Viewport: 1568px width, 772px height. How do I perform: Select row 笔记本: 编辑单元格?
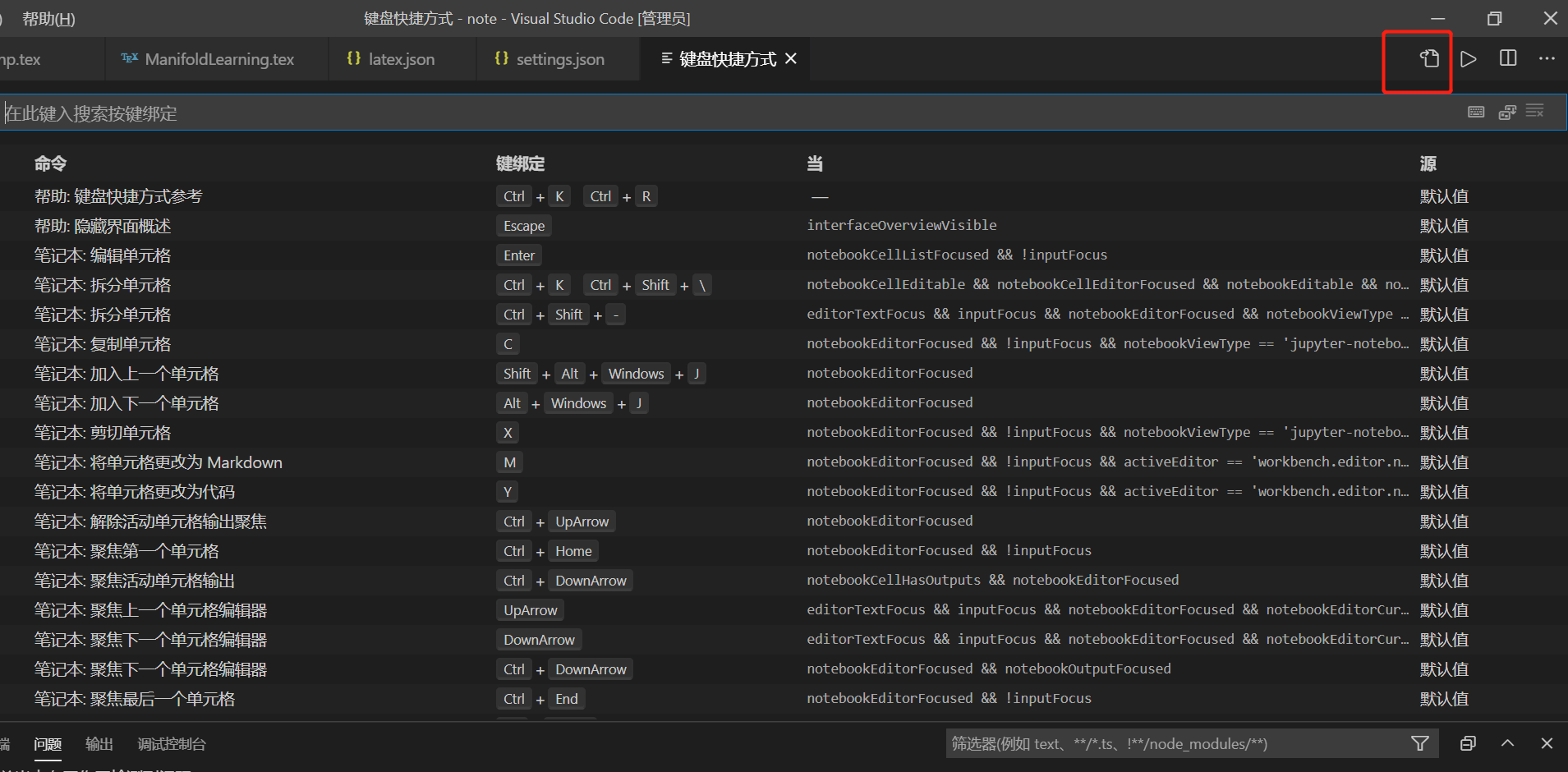(x=784, y=255)
